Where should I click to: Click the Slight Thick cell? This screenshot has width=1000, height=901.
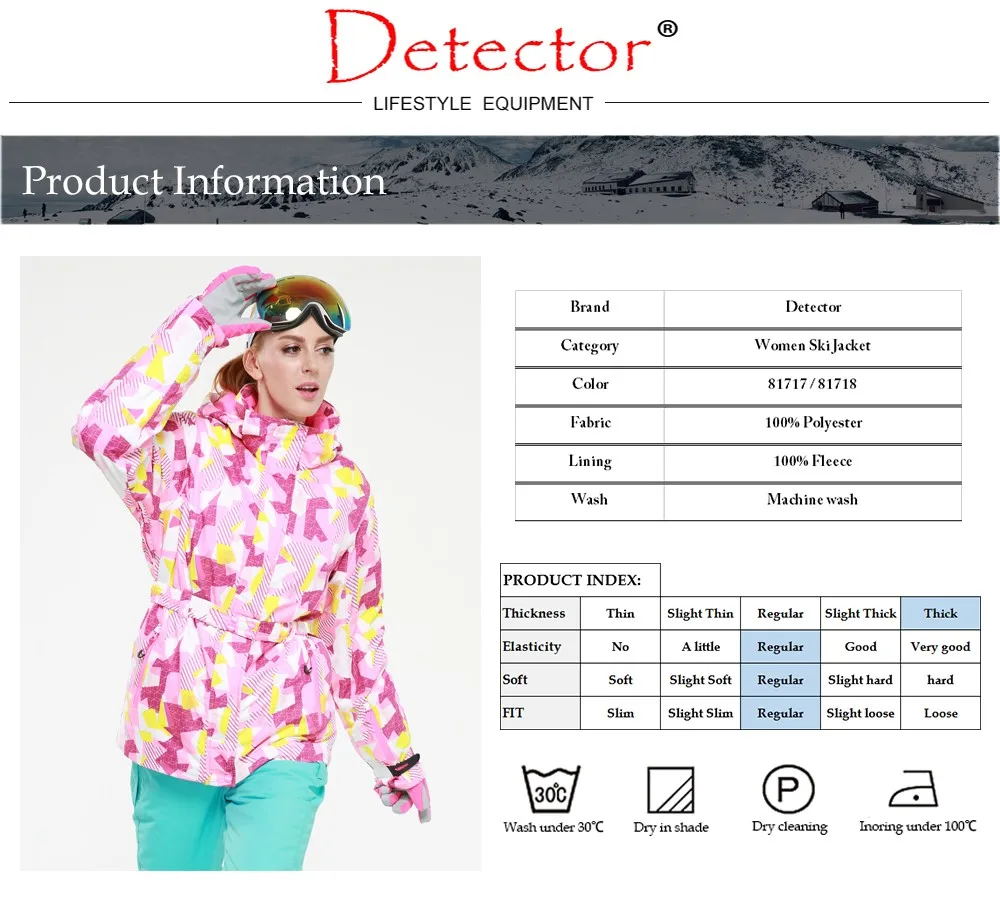[x=860, y=613]
